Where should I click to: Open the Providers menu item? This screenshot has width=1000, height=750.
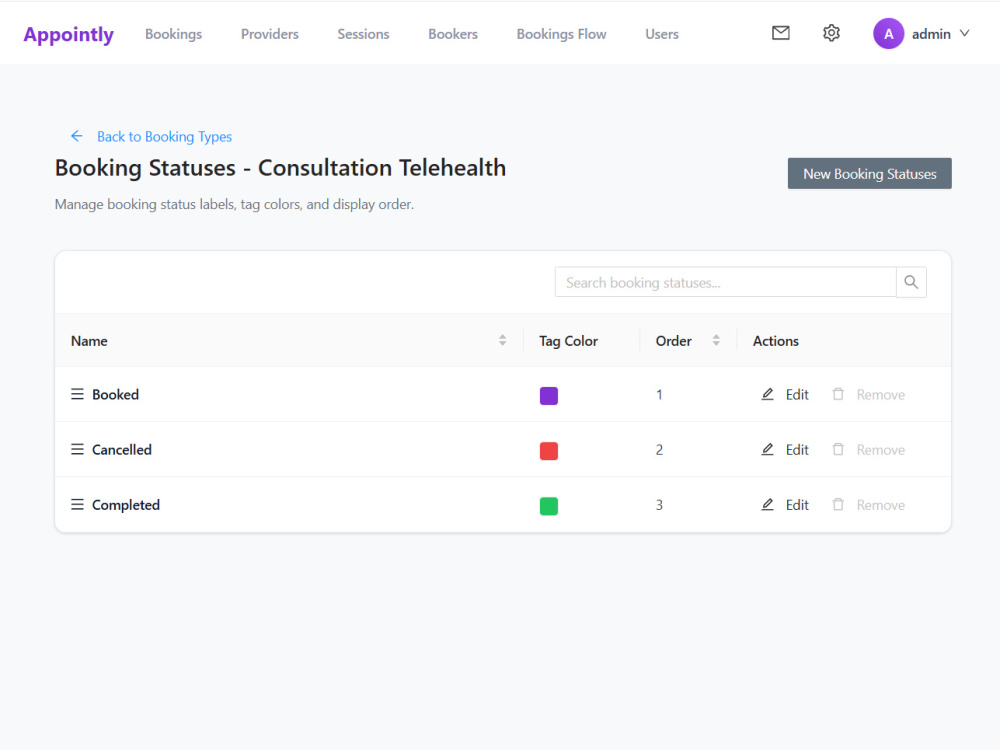(270, 34)
